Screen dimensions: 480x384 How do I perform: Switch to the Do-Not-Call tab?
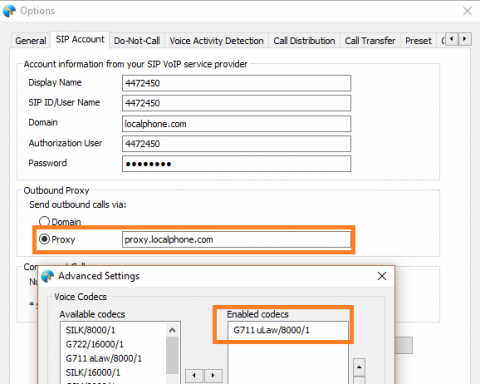pos(137,41)
